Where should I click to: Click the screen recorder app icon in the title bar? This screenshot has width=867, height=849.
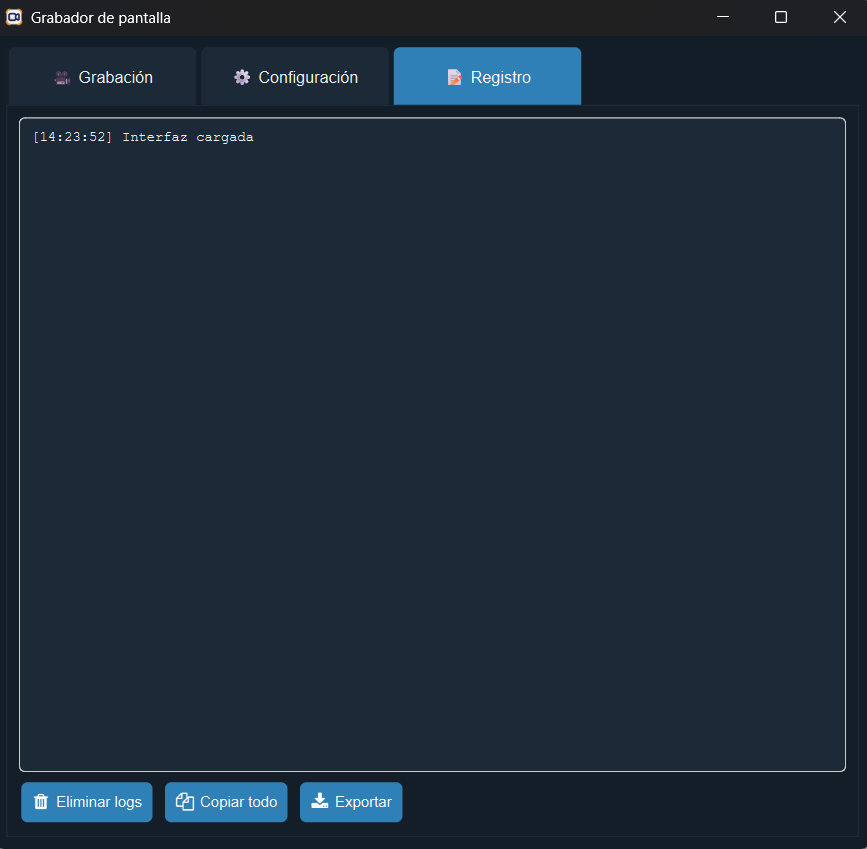coord(14,17)
